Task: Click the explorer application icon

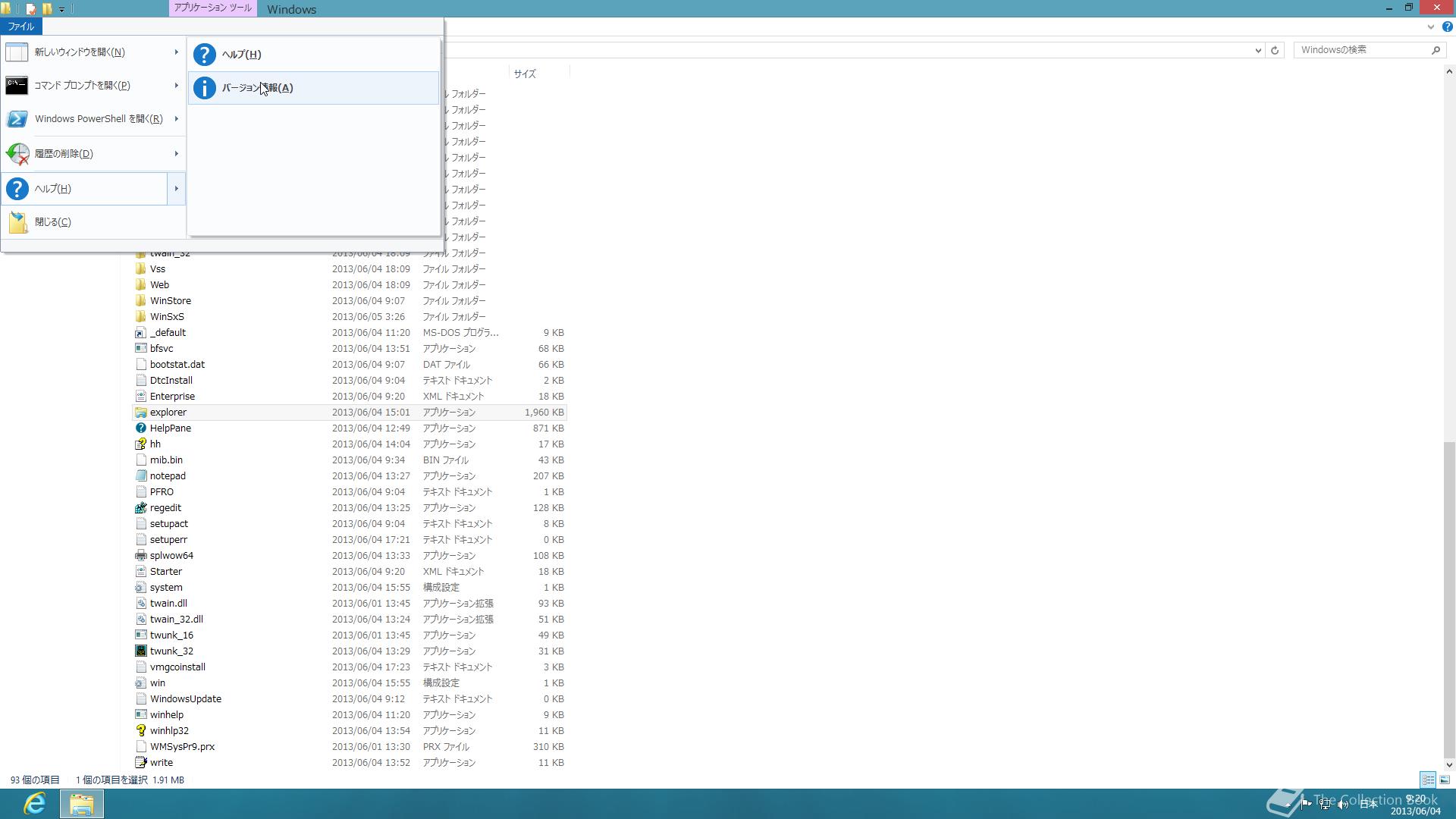Action: tap(140, 413)
